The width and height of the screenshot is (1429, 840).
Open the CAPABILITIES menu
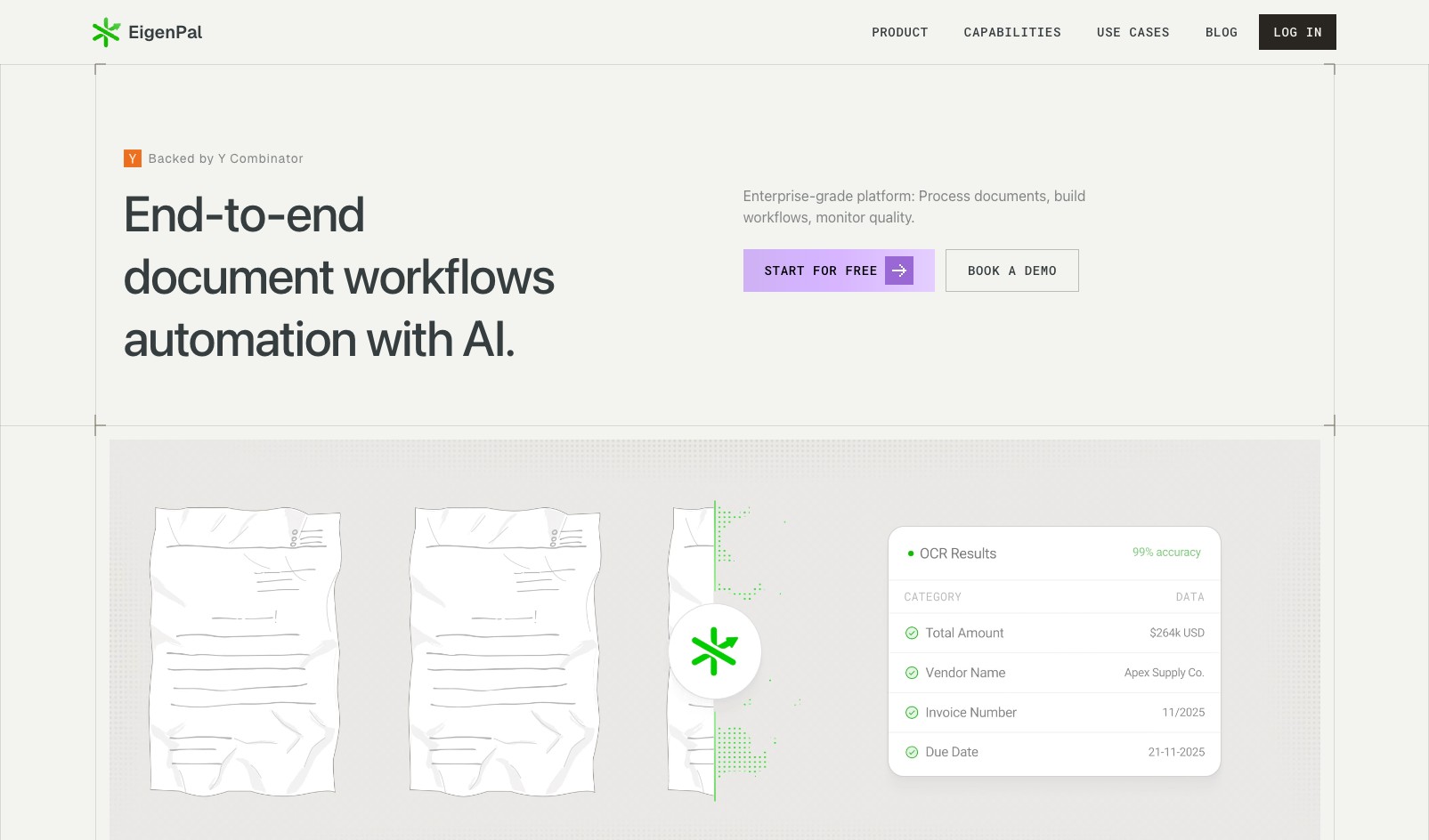[1011, 32]
